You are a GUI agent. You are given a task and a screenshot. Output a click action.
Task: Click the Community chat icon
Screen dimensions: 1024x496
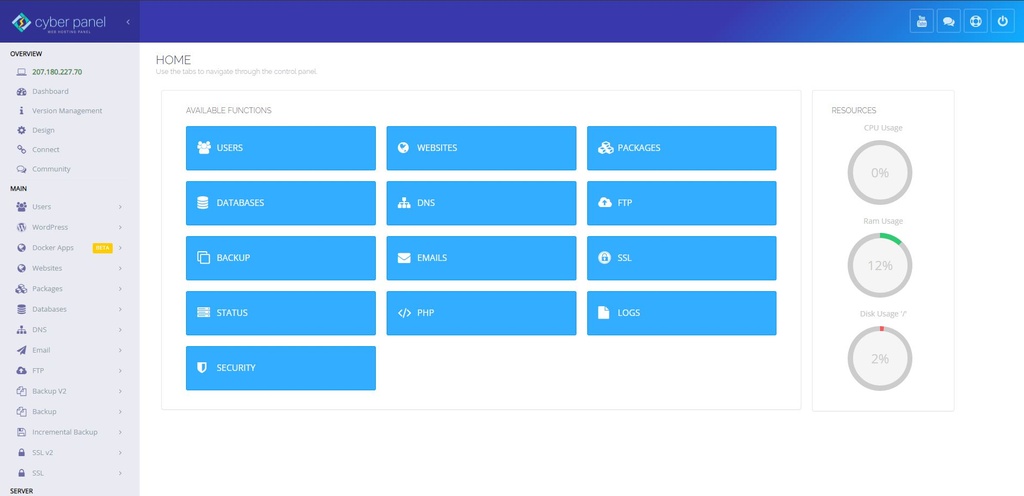pos(21,169)
